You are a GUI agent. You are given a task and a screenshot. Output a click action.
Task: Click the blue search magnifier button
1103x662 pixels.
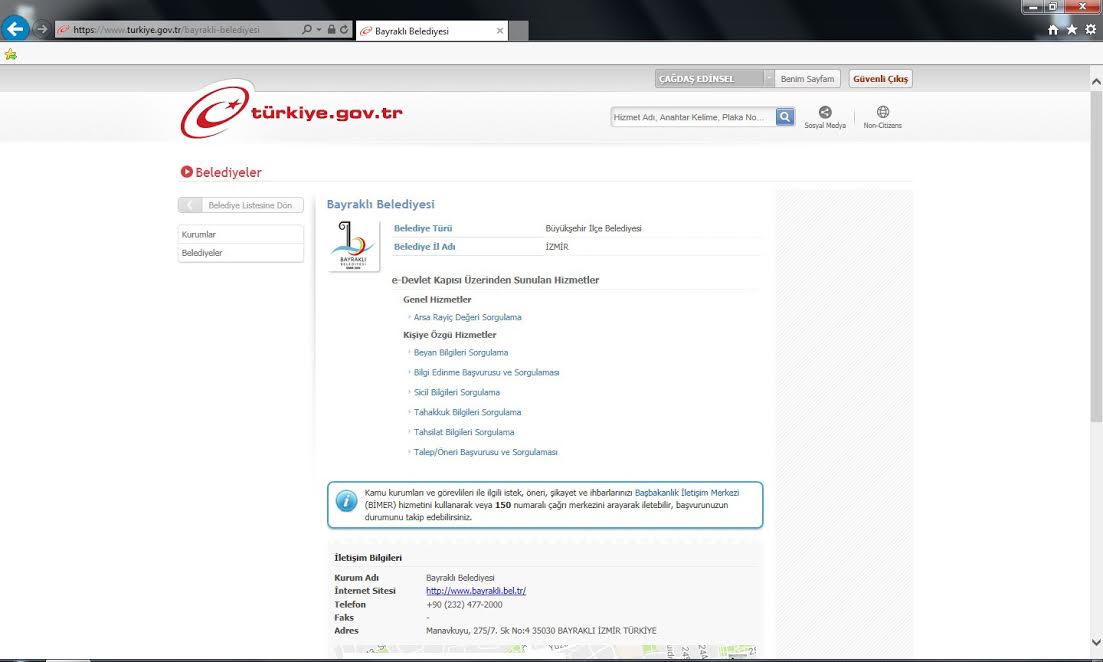pyautogui.click(x=785, y=117)
